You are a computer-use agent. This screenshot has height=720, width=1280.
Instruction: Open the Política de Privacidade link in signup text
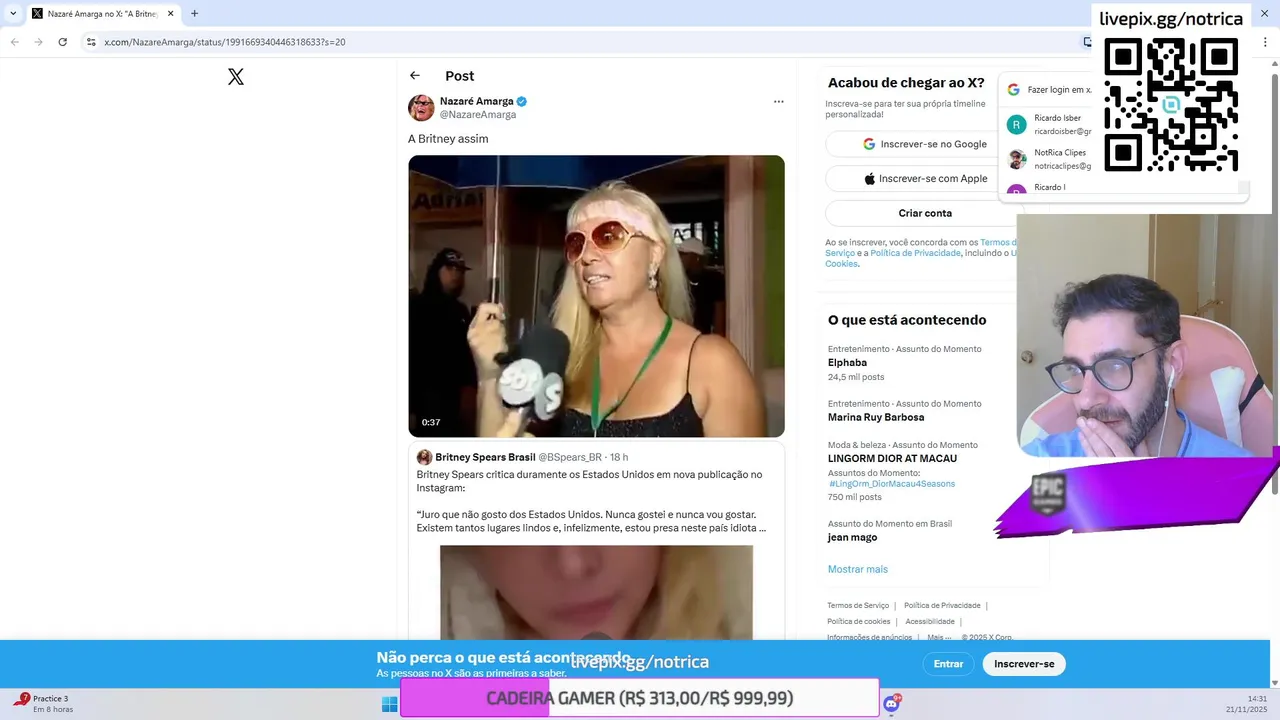point(915,253)
